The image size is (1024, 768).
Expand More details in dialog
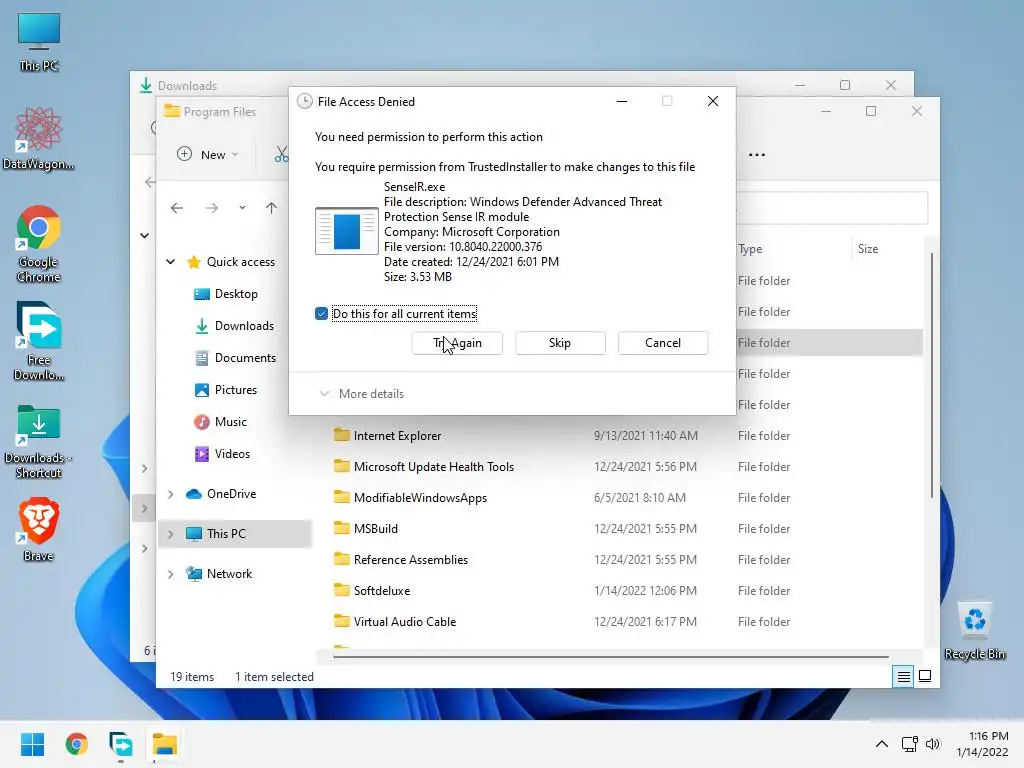(x=362, y=394)
